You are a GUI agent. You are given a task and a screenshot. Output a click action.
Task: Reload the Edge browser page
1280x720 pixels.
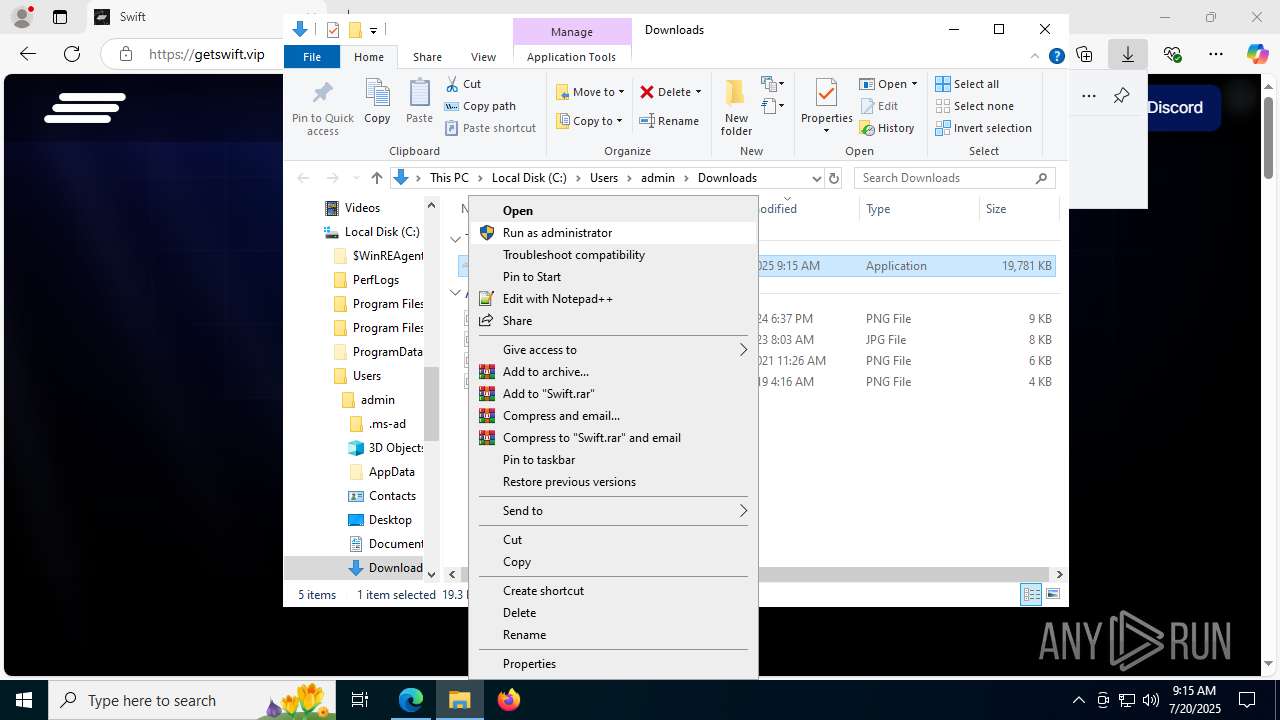click(72, 54)
